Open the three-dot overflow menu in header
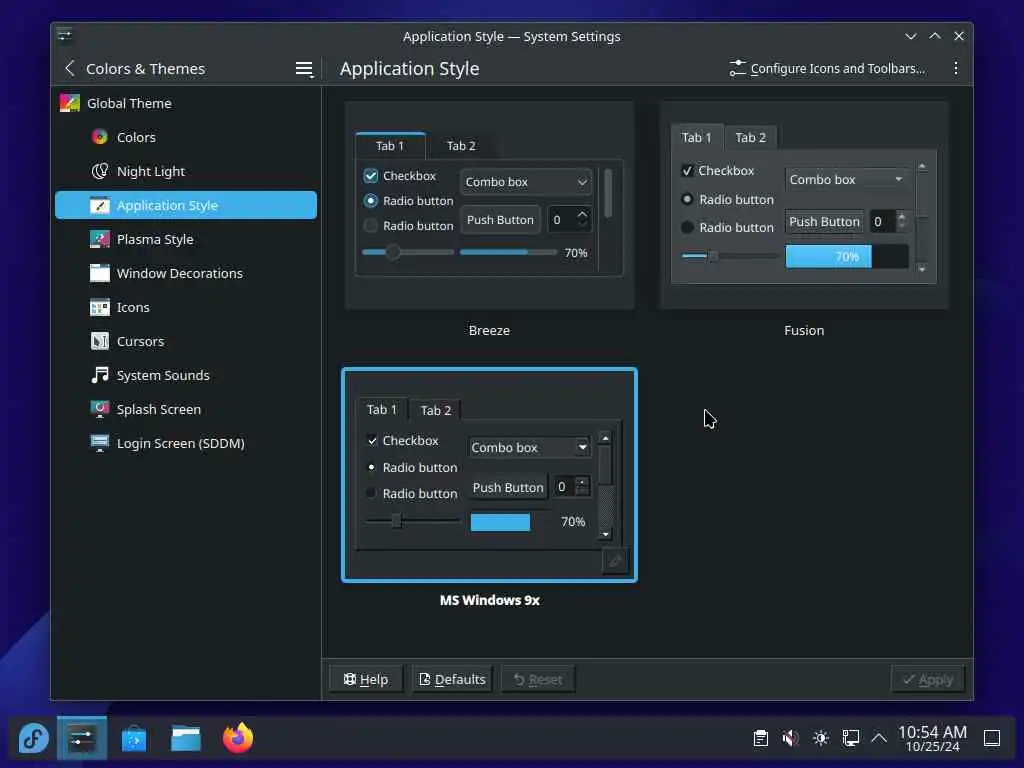 point(955,68)
